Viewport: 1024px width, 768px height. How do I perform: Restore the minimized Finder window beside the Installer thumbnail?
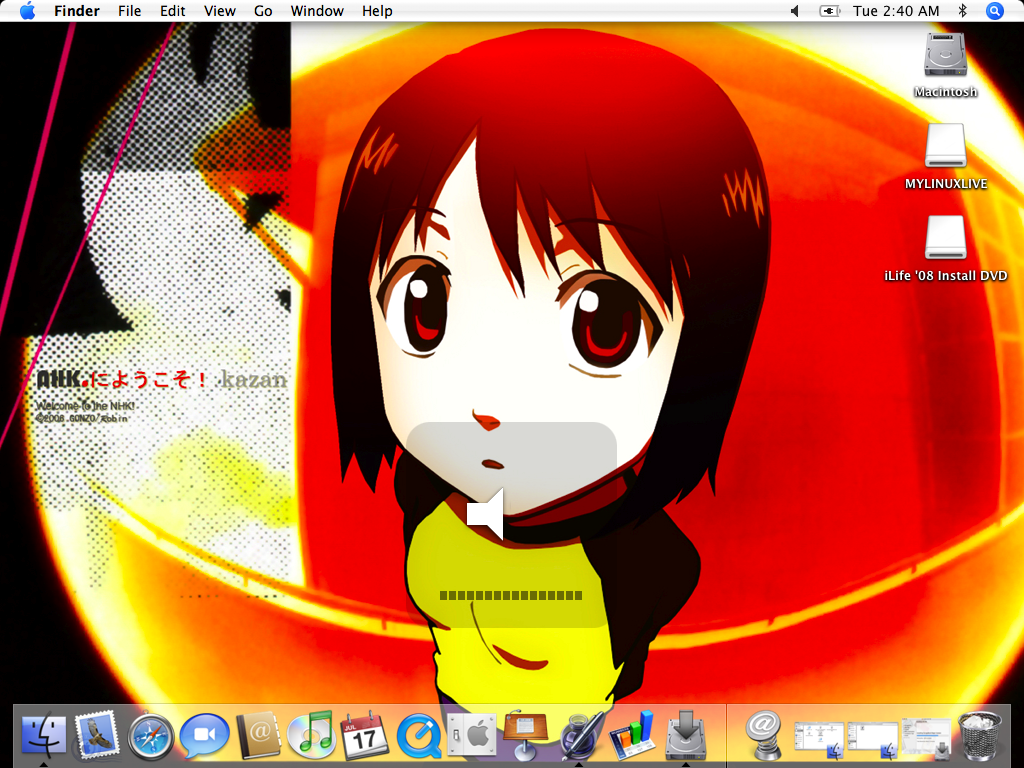872,741
